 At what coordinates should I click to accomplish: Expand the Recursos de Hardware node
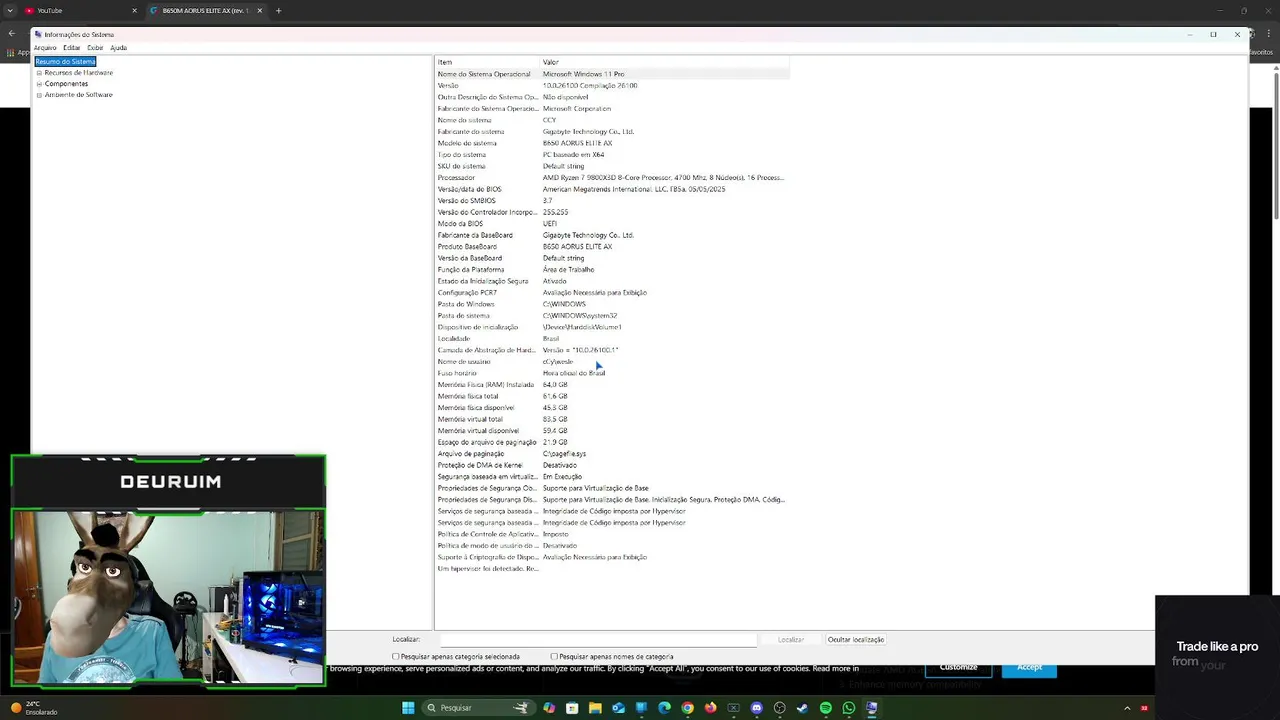[39, 73]
